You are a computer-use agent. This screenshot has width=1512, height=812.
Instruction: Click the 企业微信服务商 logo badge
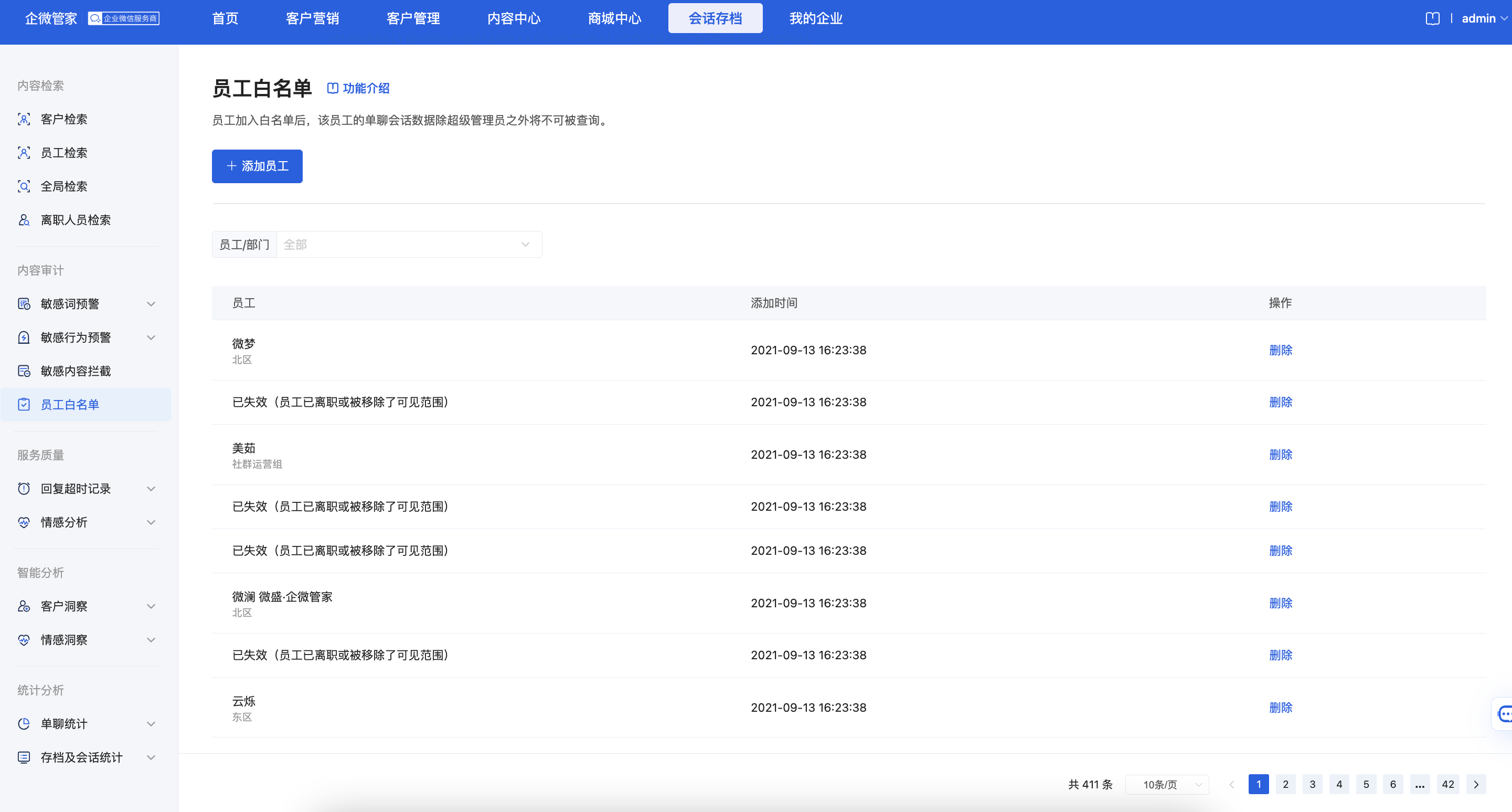tap(124, 18)
